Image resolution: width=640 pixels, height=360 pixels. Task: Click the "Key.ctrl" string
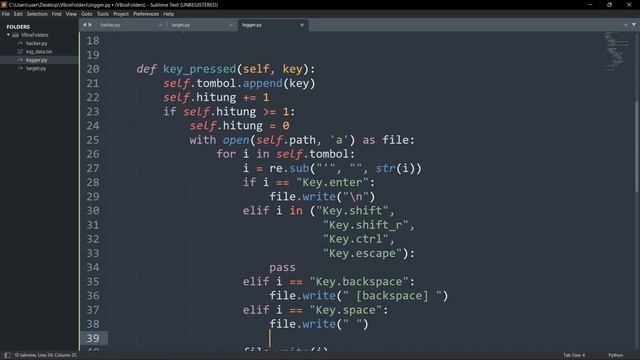[x=356, y=239]
